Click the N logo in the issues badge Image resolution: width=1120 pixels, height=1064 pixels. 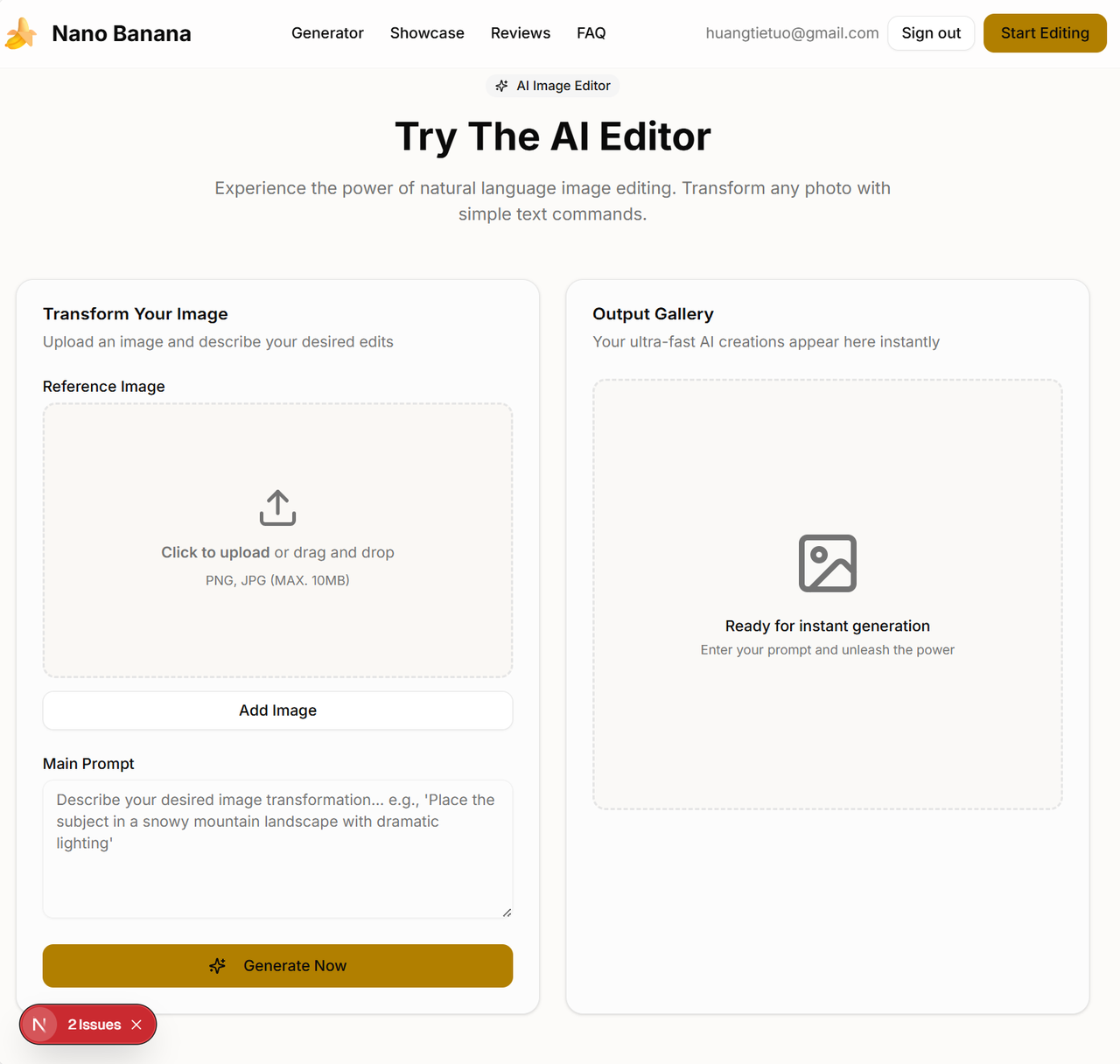coord(39,1025)
